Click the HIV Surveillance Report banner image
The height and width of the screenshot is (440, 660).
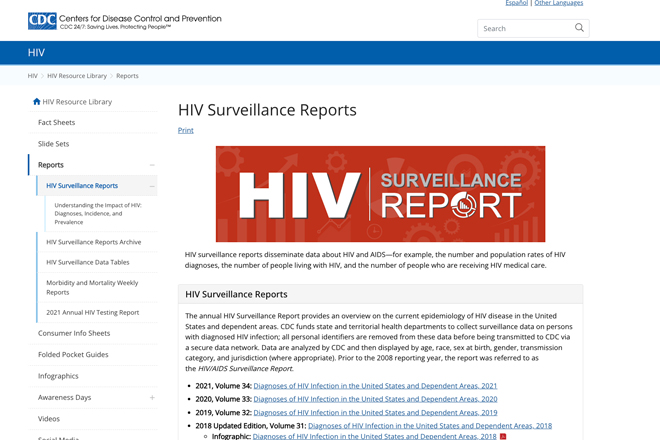pos(381,194)
